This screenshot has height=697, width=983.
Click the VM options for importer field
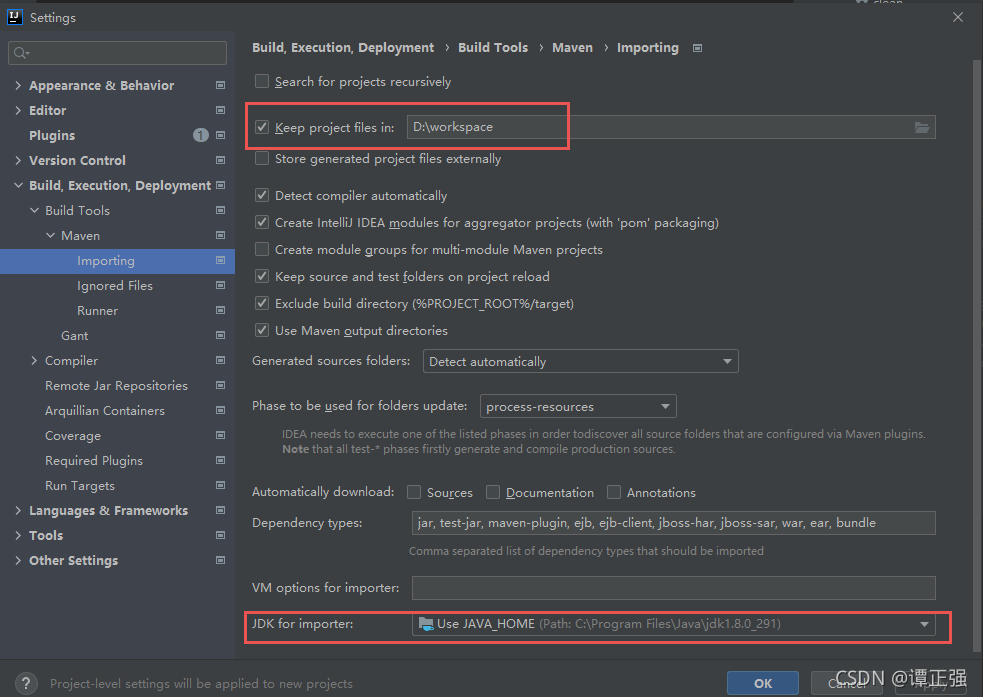click(673, 588)
